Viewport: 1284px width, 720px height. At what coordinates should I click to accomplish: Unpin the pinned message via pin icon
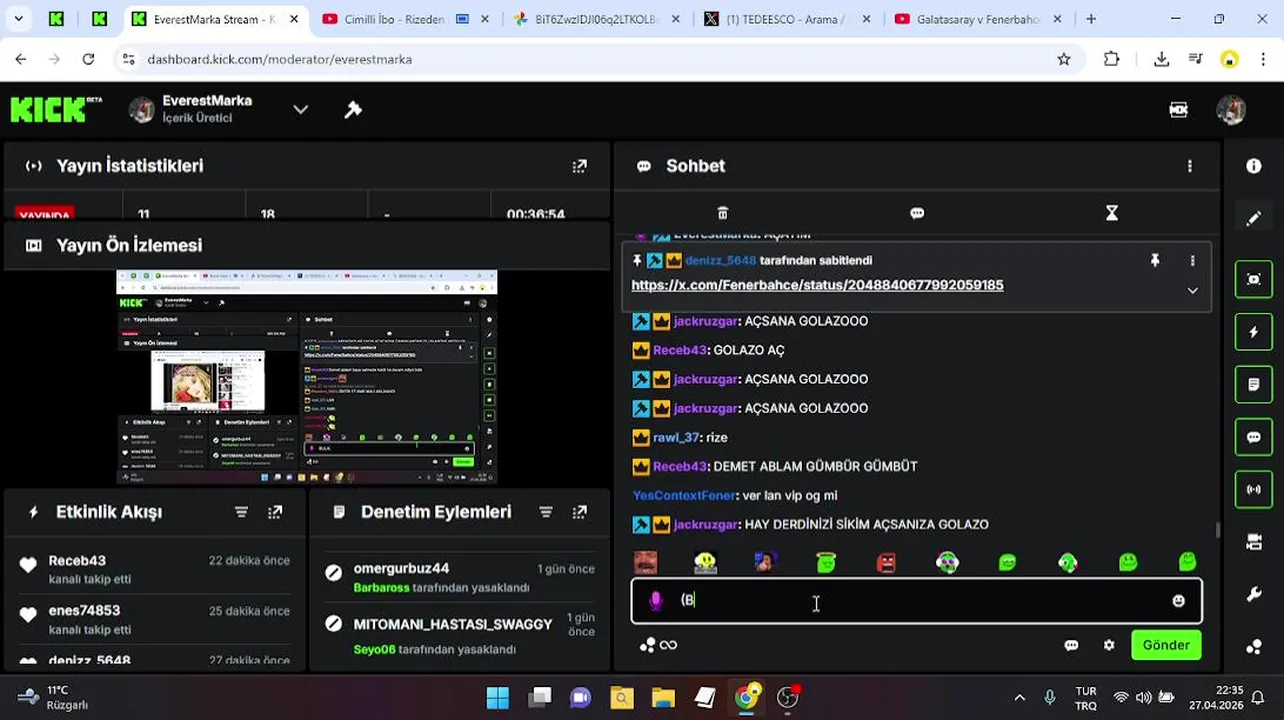pyautogui.click(x=1154, y=260)
